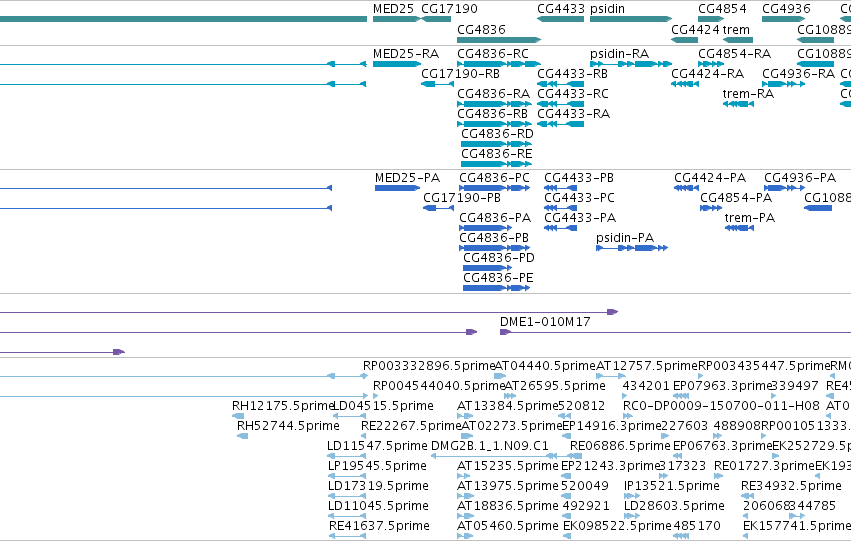Open the MED25-RA transcript
The height and width of the screenshot is (541, 851).
tap(405, 54)
